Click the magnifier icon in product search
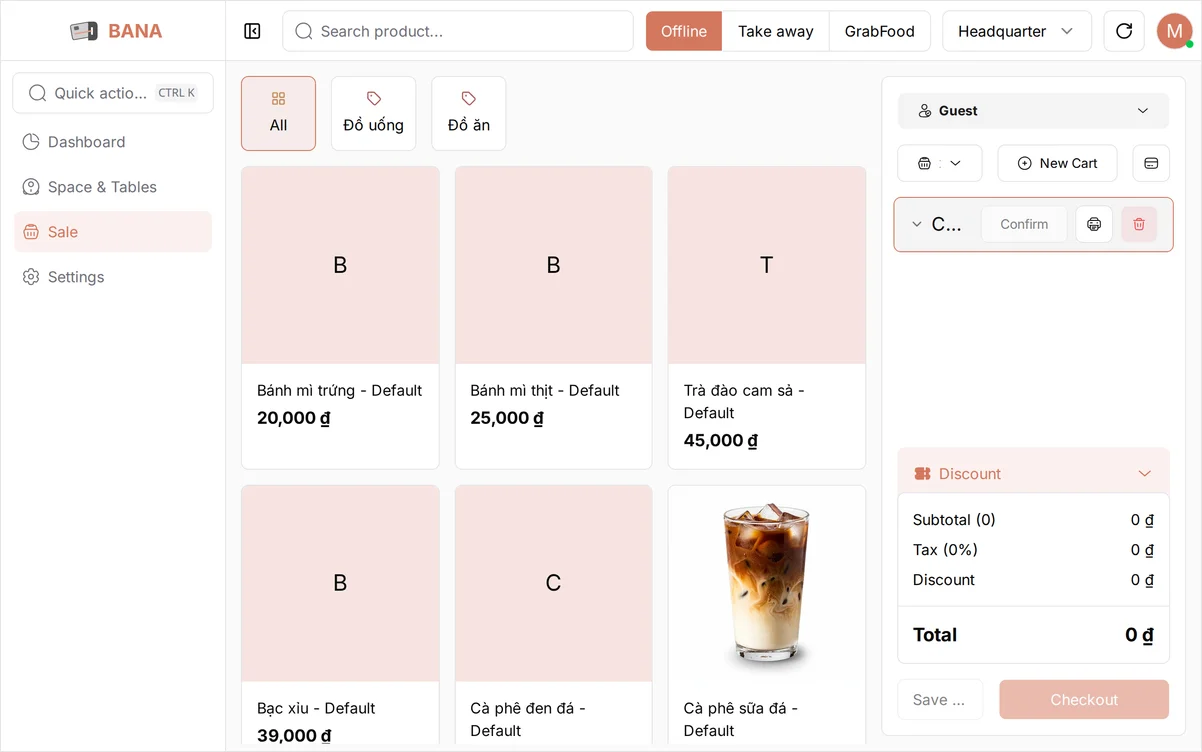Viewport: 1202px width, 752px height. (304, 31)
